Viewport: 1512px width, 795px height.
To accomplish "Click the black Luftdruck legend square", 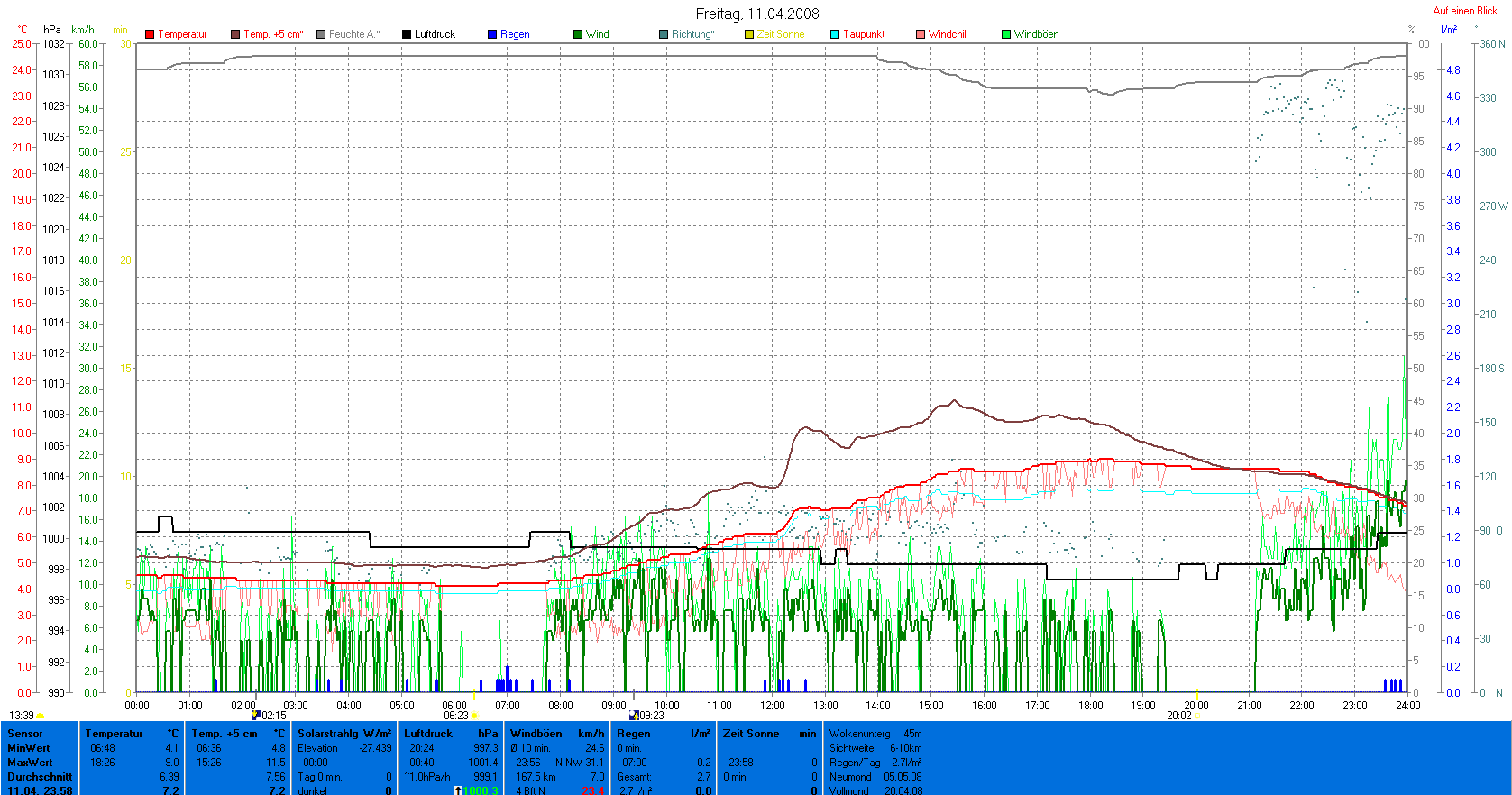I will tap(407, 34).
